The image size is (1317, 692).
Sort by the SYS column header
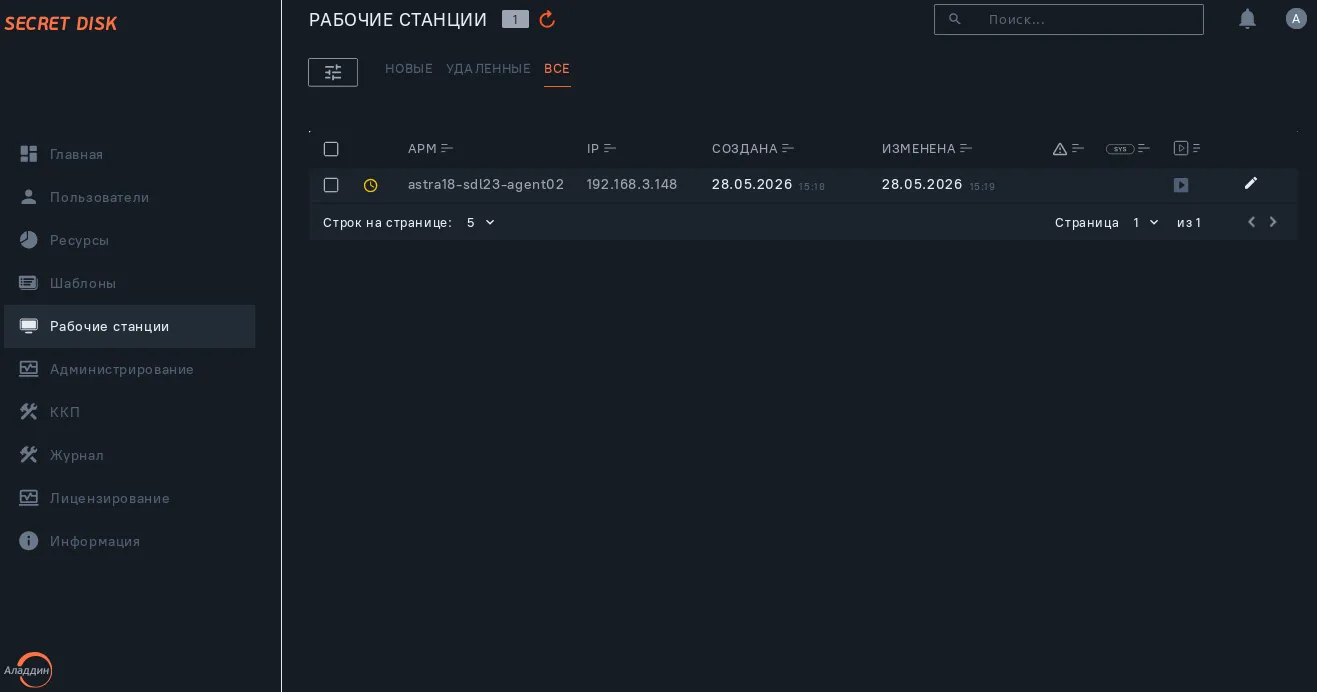(x=1128, y=149)
